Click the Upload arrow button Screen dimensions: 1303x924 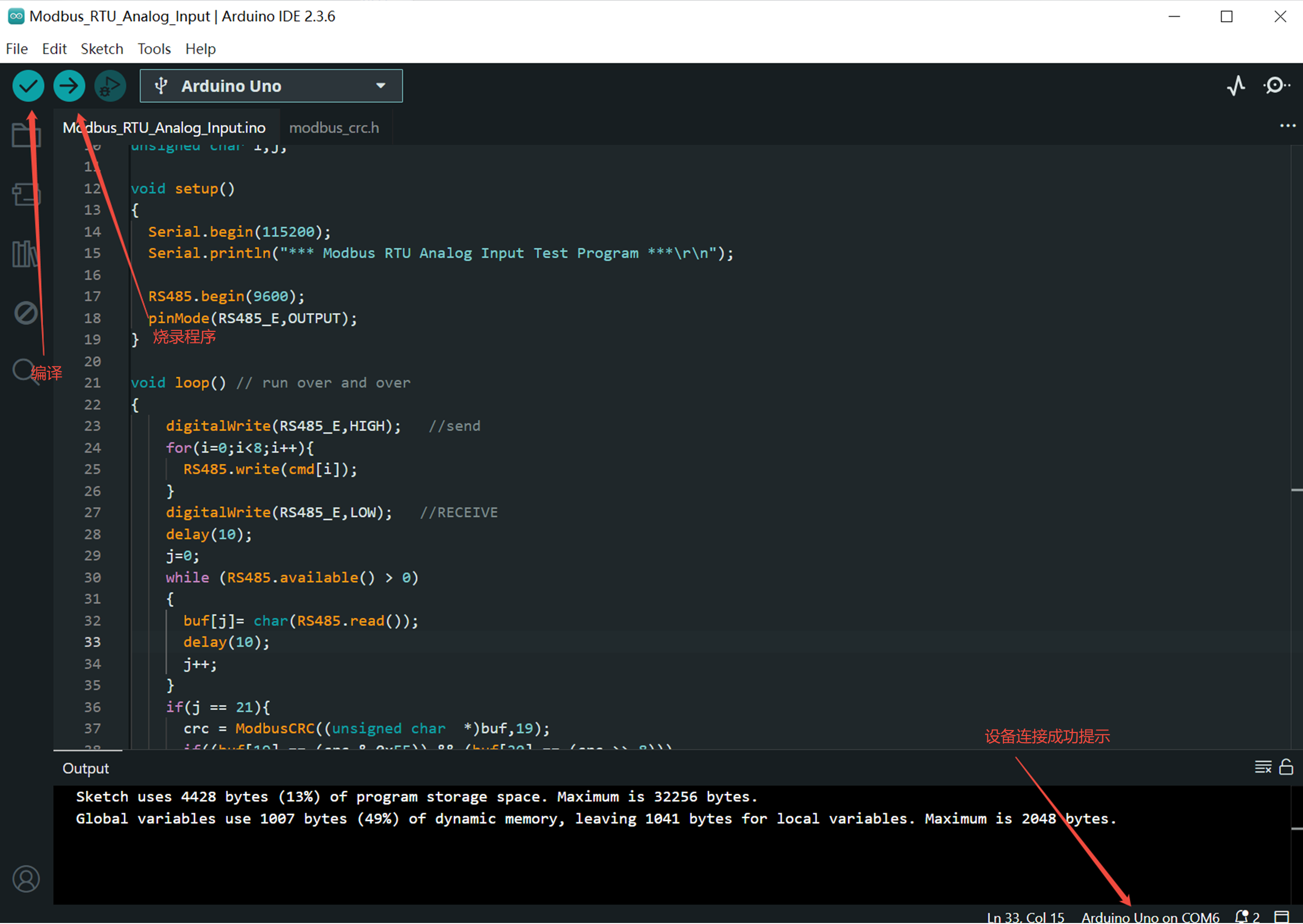click(69, 86)
